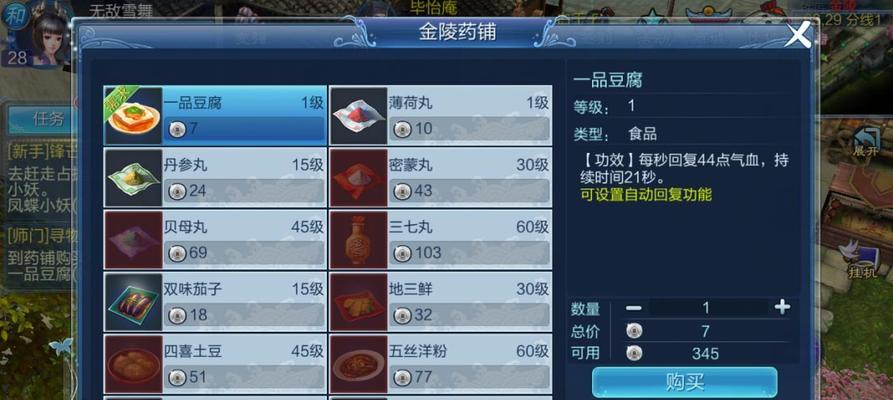Select the 四喜土豆 potato dish icon
Viewport: 893px width, 400px height.
[x=133, y=364]
